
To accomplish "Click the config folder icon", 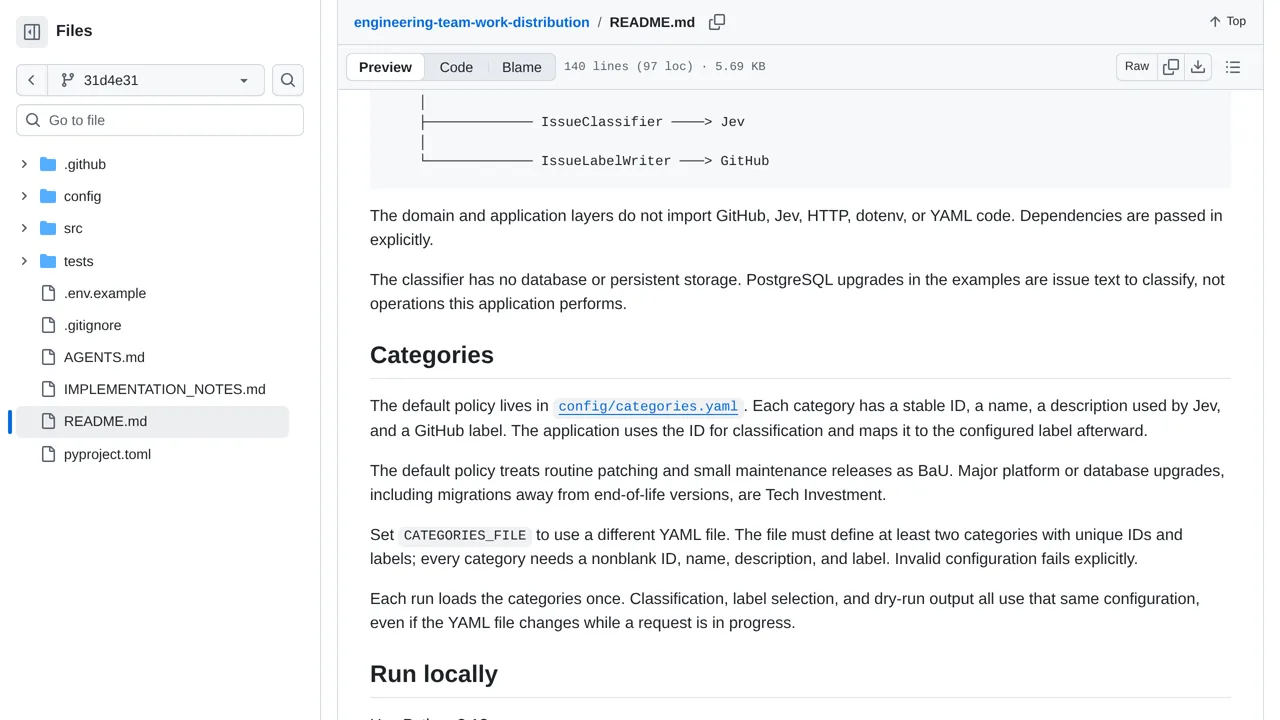I will 48,196.
